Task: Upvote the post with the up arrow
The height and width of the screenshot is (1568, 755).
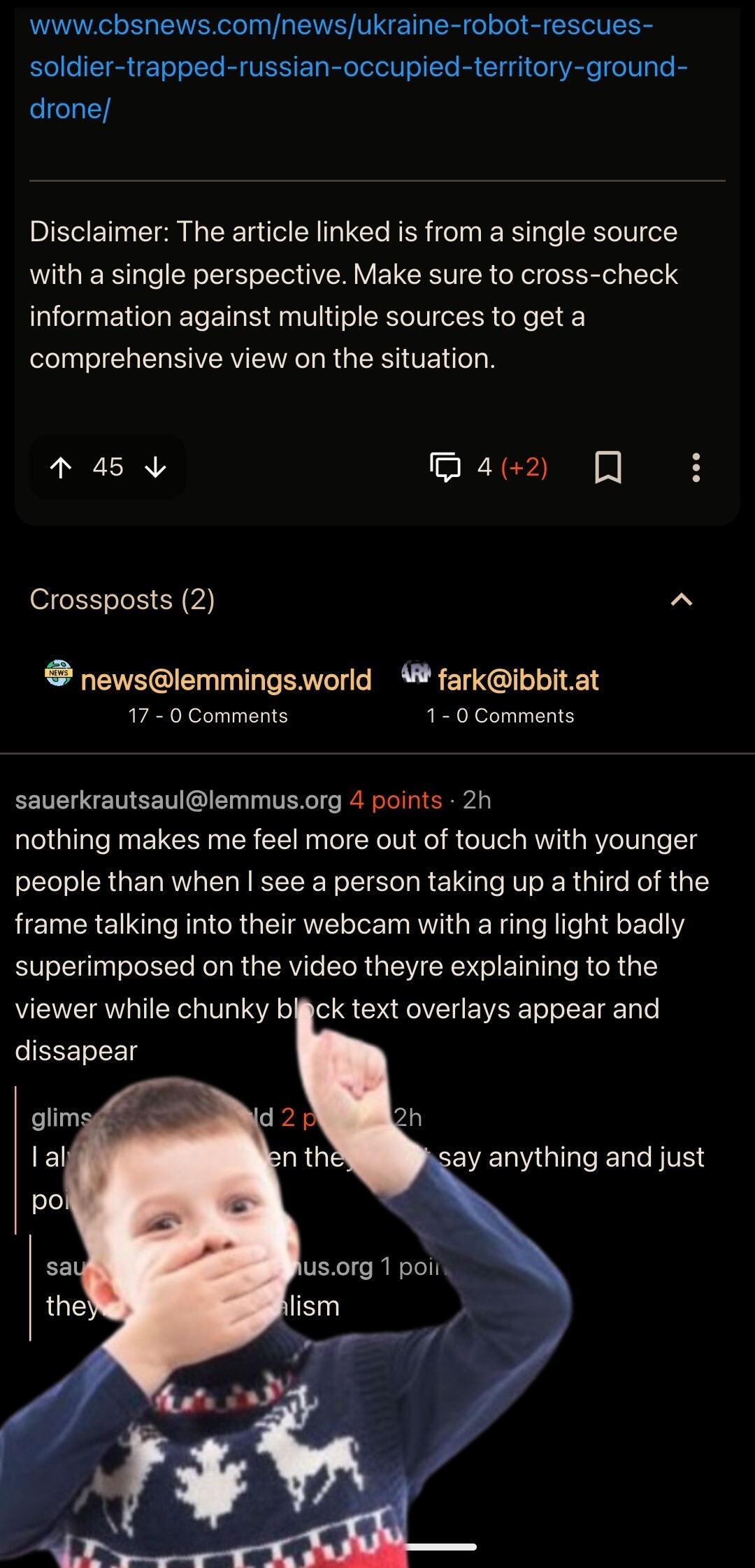Action: click(x=62, y=467)
